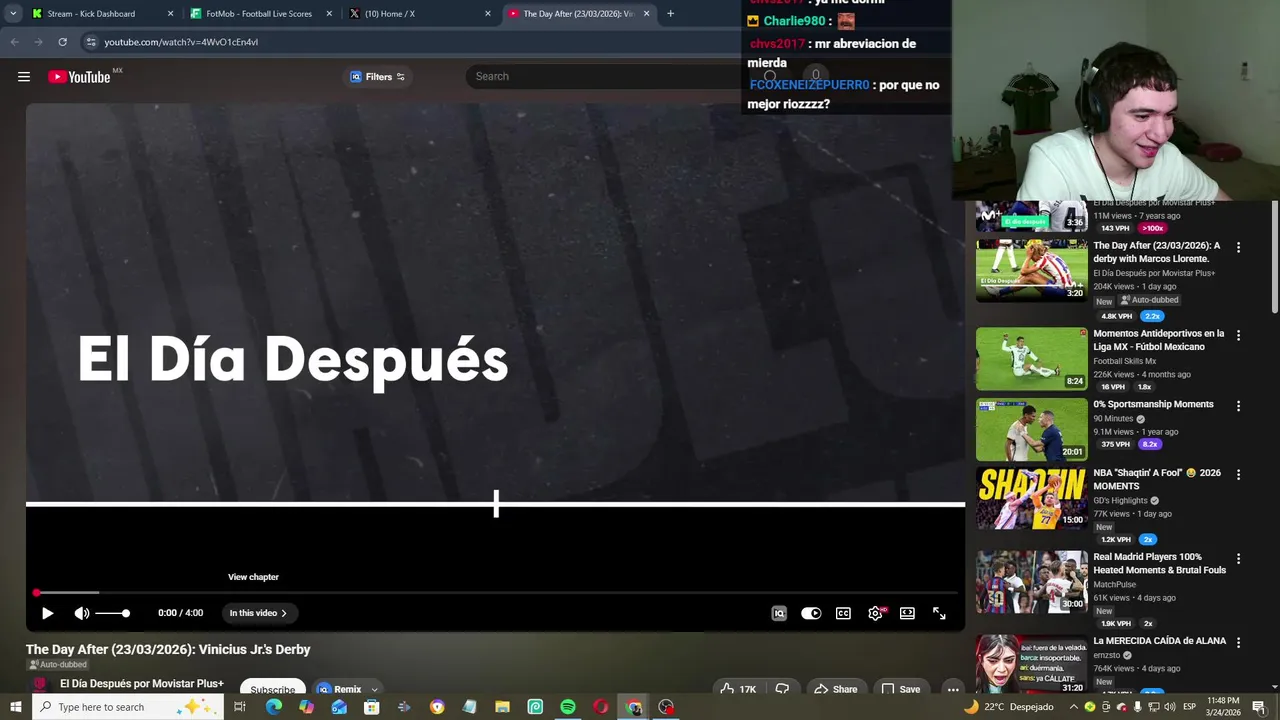Switch to FotMob - Football Live Scores tab
1280x720 pixels.
pyautogui.click(x=259, y=14)
